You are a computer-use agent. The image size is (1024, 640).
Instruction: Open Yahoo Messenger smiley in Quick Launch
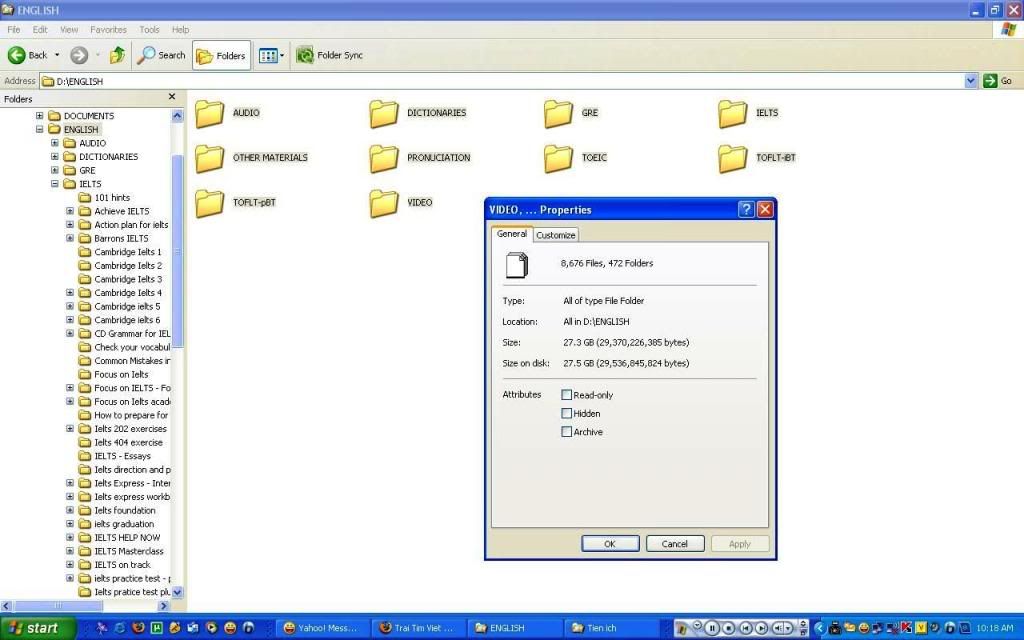click(230, 628)
